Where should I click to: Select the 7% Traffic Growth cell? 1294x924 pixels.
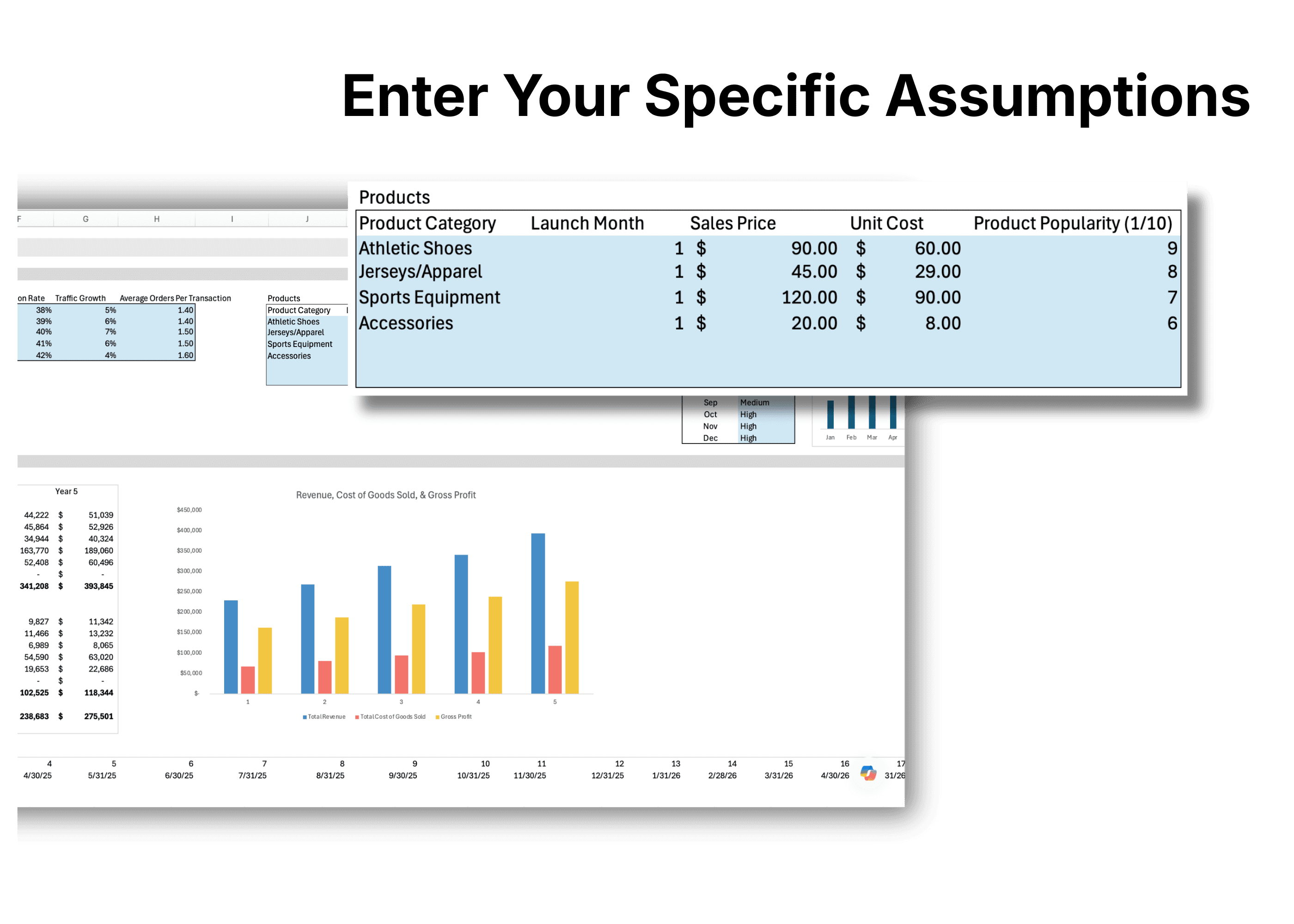coord(110,332)
